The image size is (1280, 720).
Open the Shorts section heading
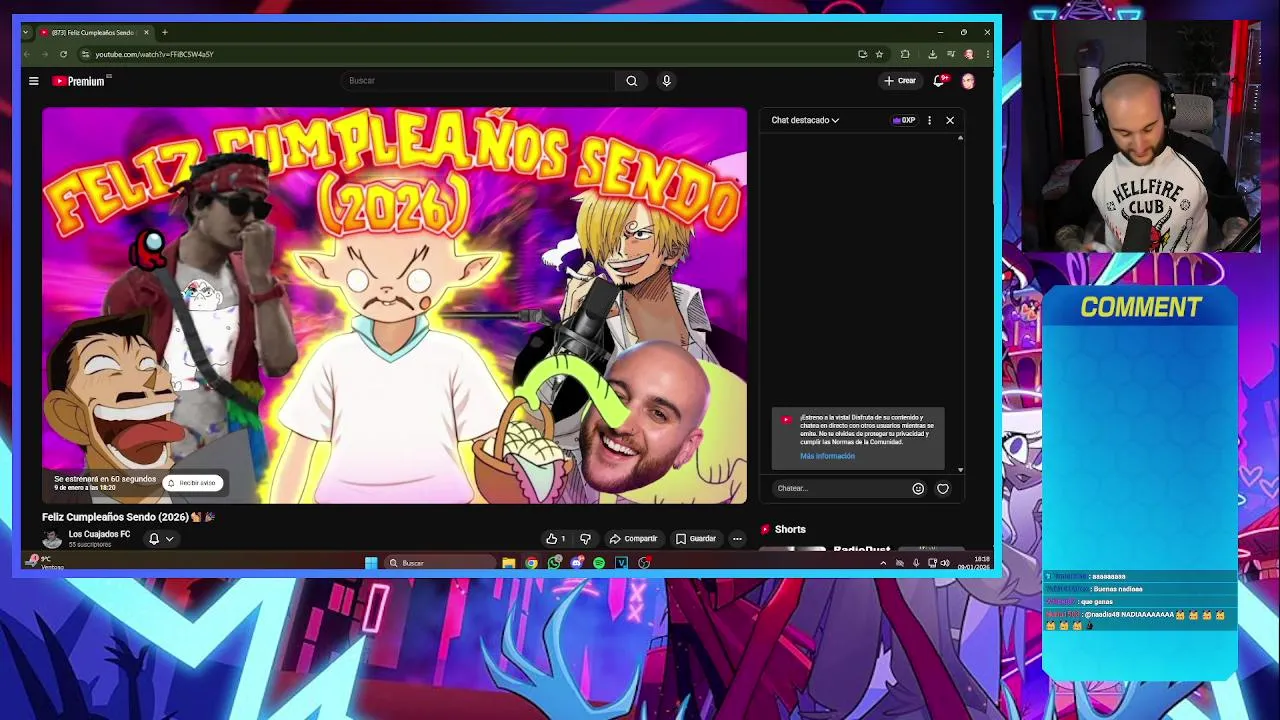pos(790,529)
